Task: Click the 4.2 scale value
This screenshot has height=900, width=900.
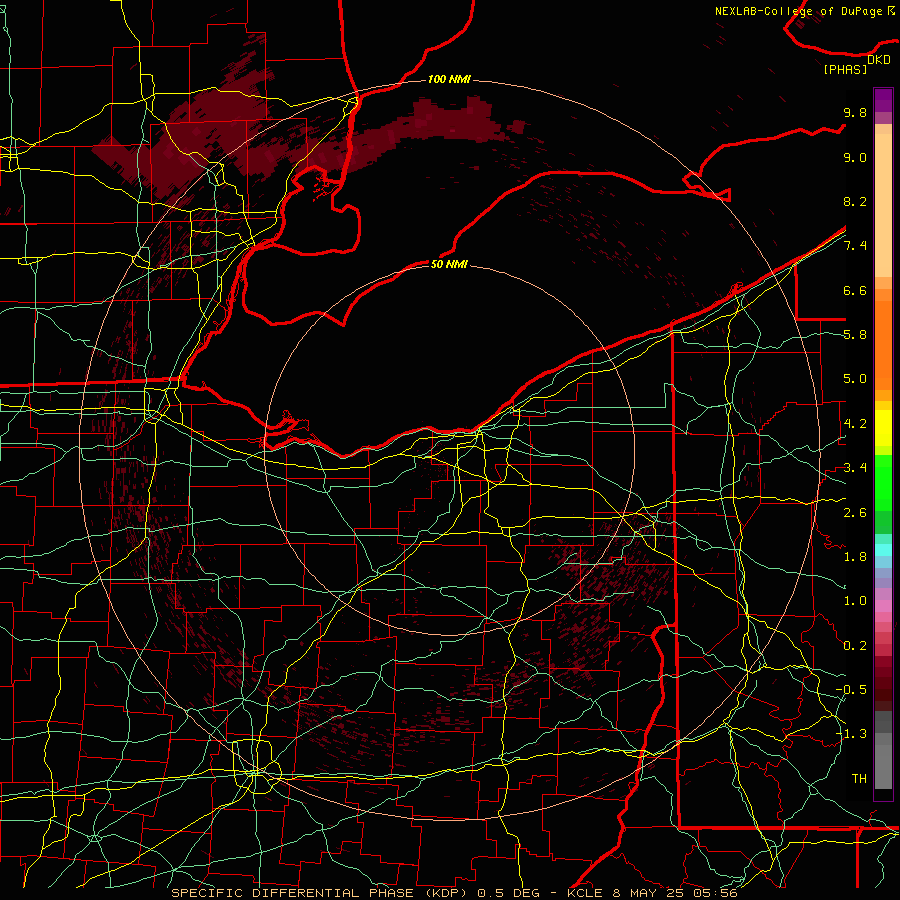Action: coord(855,424)
